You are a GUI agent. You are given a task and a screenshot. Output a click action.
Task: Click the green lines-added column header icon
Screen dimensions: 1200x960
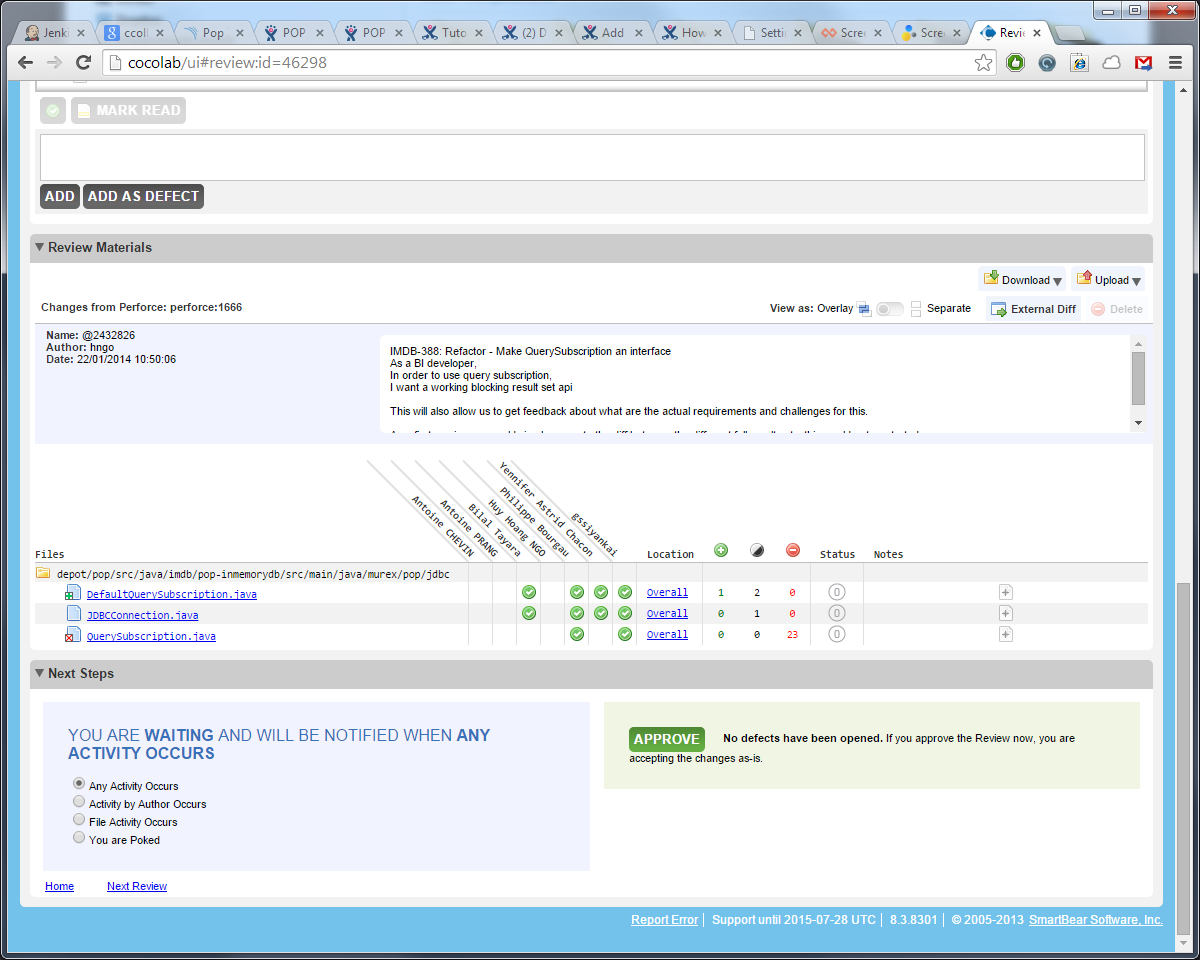tap(721, 550)
